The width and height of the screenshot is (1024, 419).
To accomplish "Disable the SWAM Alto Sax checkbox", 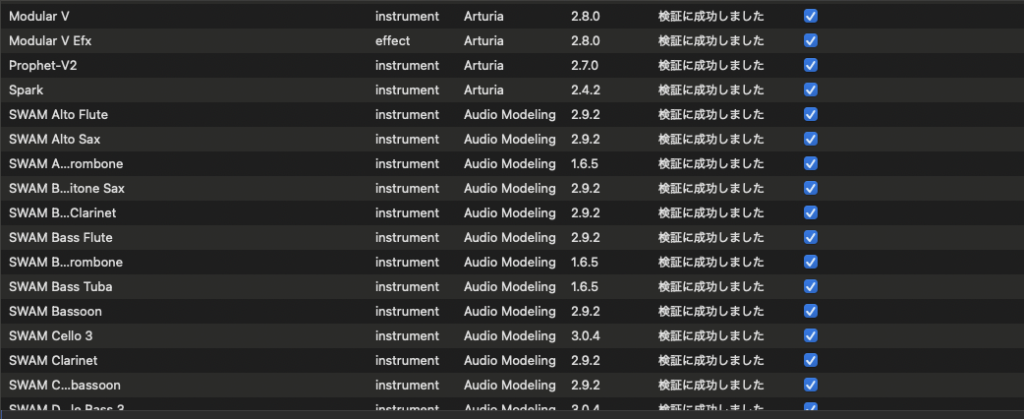I will (811, 139).
